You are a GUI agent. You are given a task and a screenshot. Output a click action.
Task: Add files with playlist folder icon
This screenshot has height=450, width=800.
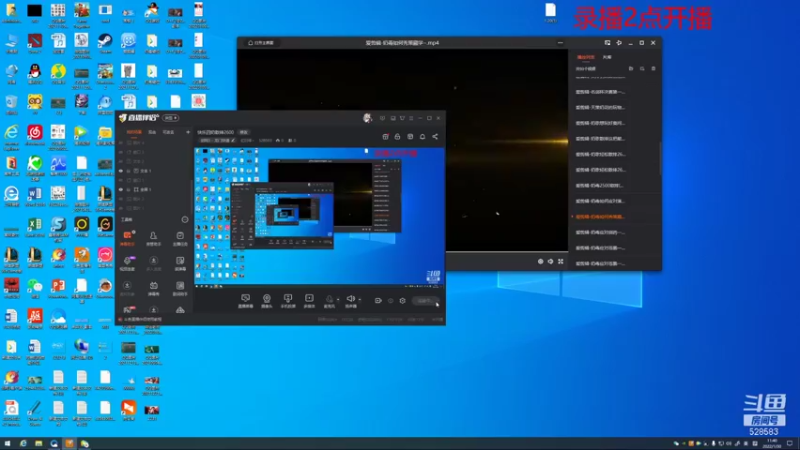[631, 68]
